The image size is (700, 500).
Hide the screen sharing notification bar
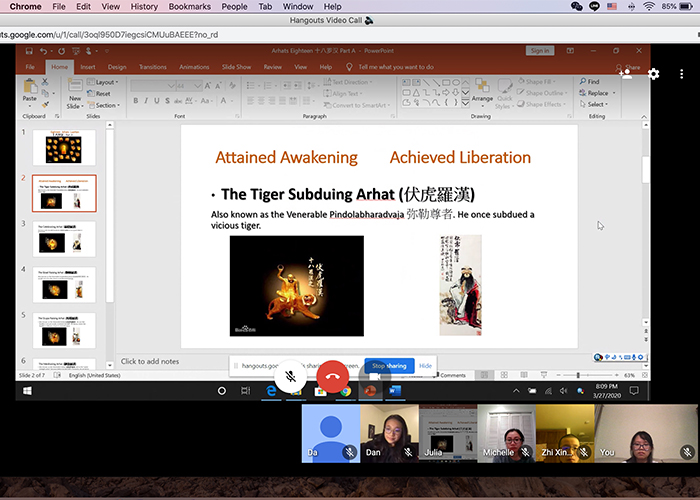[x=425, y=366]
